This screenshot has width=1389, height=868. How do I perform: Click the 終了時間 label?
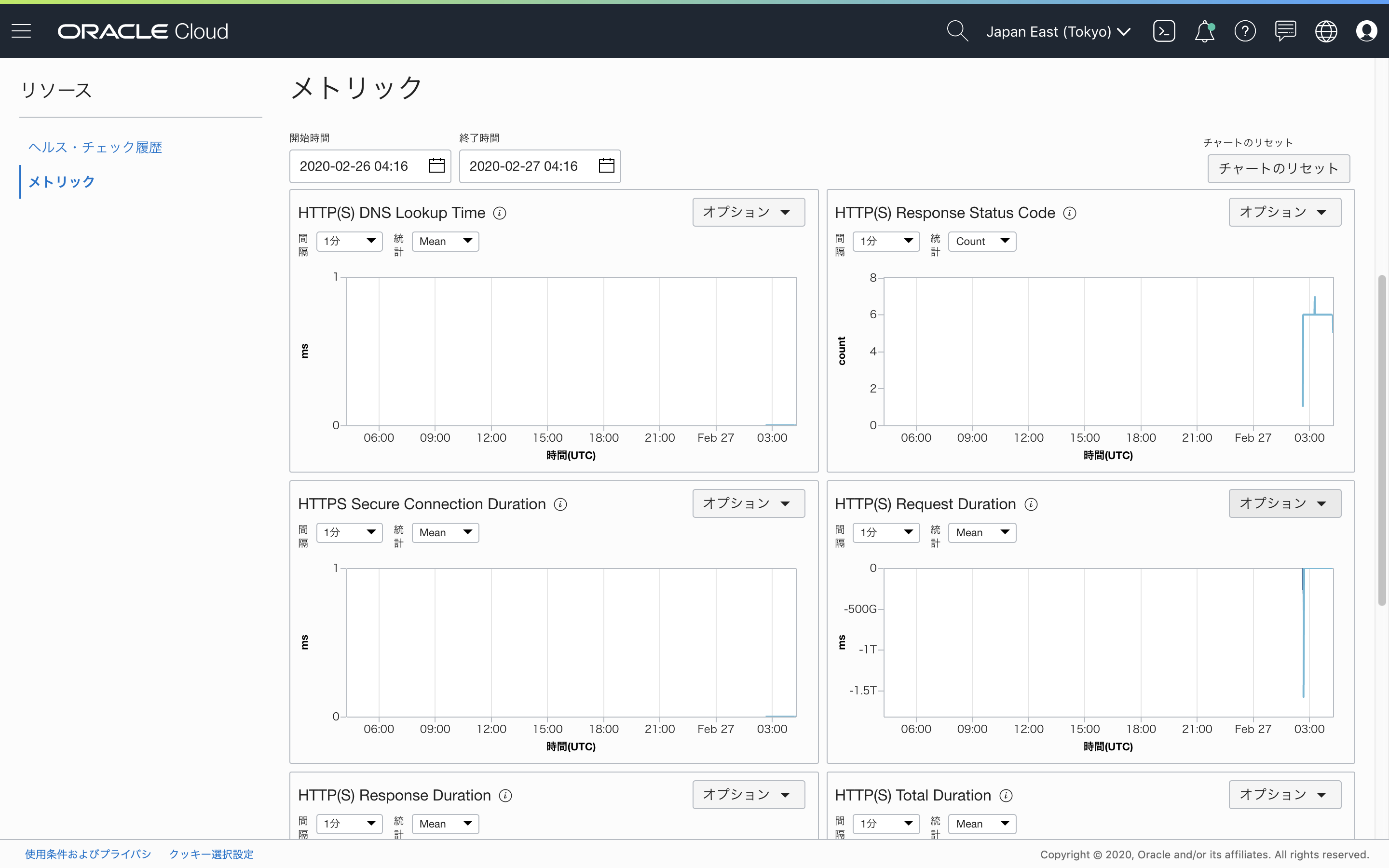pyautogui.click(x=479, y=138)
